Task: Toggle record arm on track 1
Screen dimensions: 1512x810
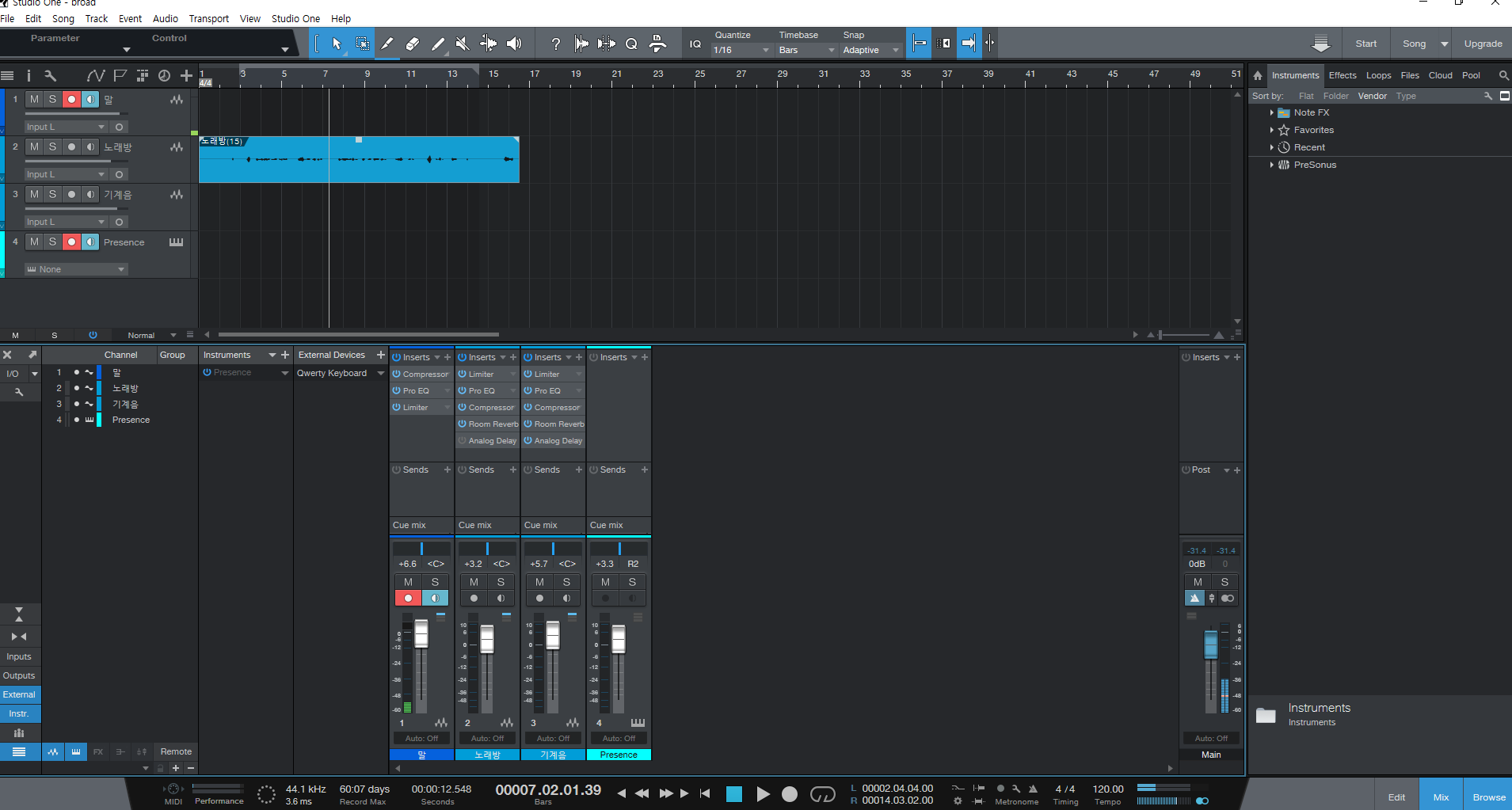Action: click(71, 99)
